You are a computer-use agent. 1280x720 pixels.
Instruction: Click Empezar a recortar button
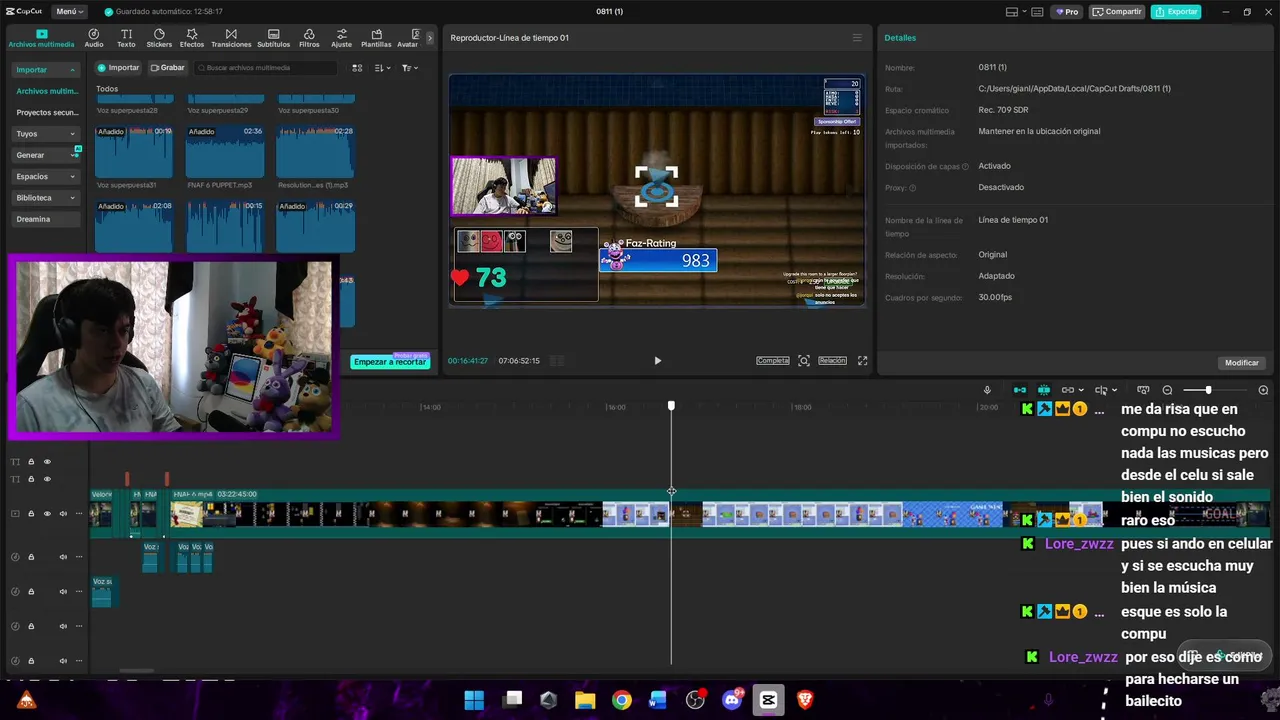(x=390, y=362)
